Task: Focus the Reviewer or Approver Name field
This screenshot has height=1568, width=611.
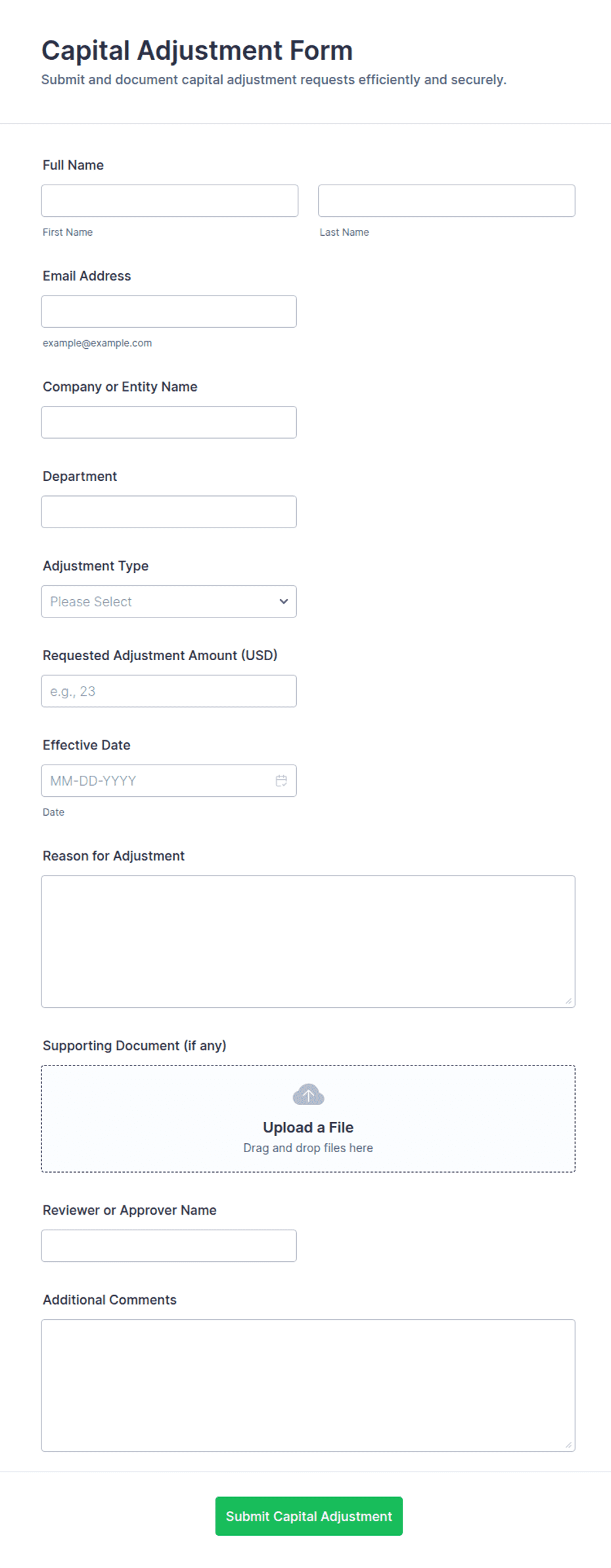Action: point(169,1245)
